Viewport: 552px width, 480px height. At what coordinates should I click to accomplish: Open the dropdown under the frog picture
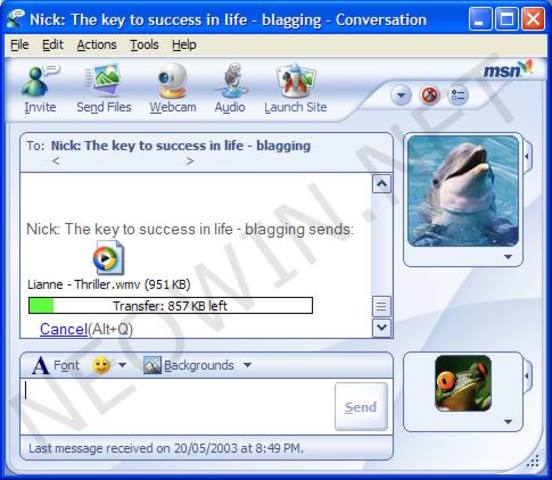[508, 421]
